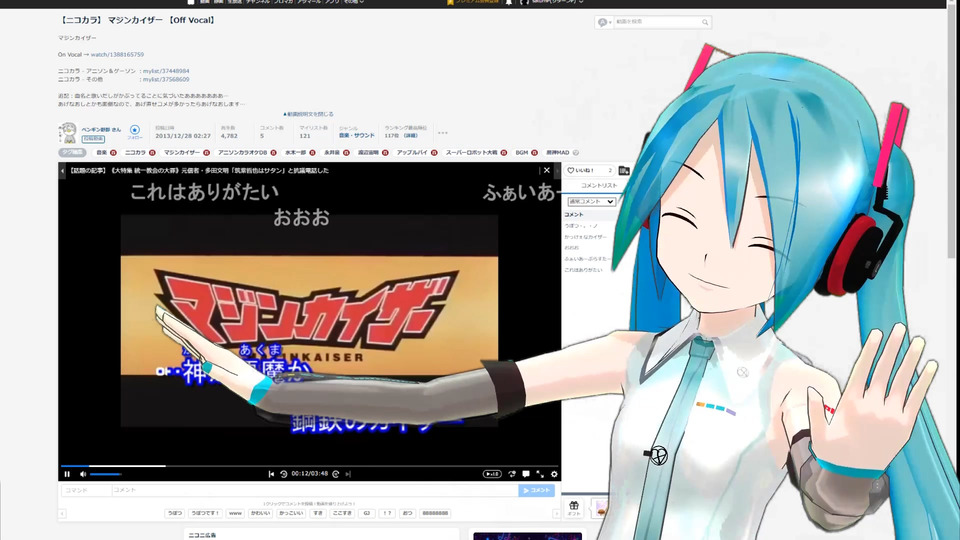Open the watch/1388165759 On Vocal link
Image resolution: width=960 pixels, height=540 pixels.
click(118, 54)
